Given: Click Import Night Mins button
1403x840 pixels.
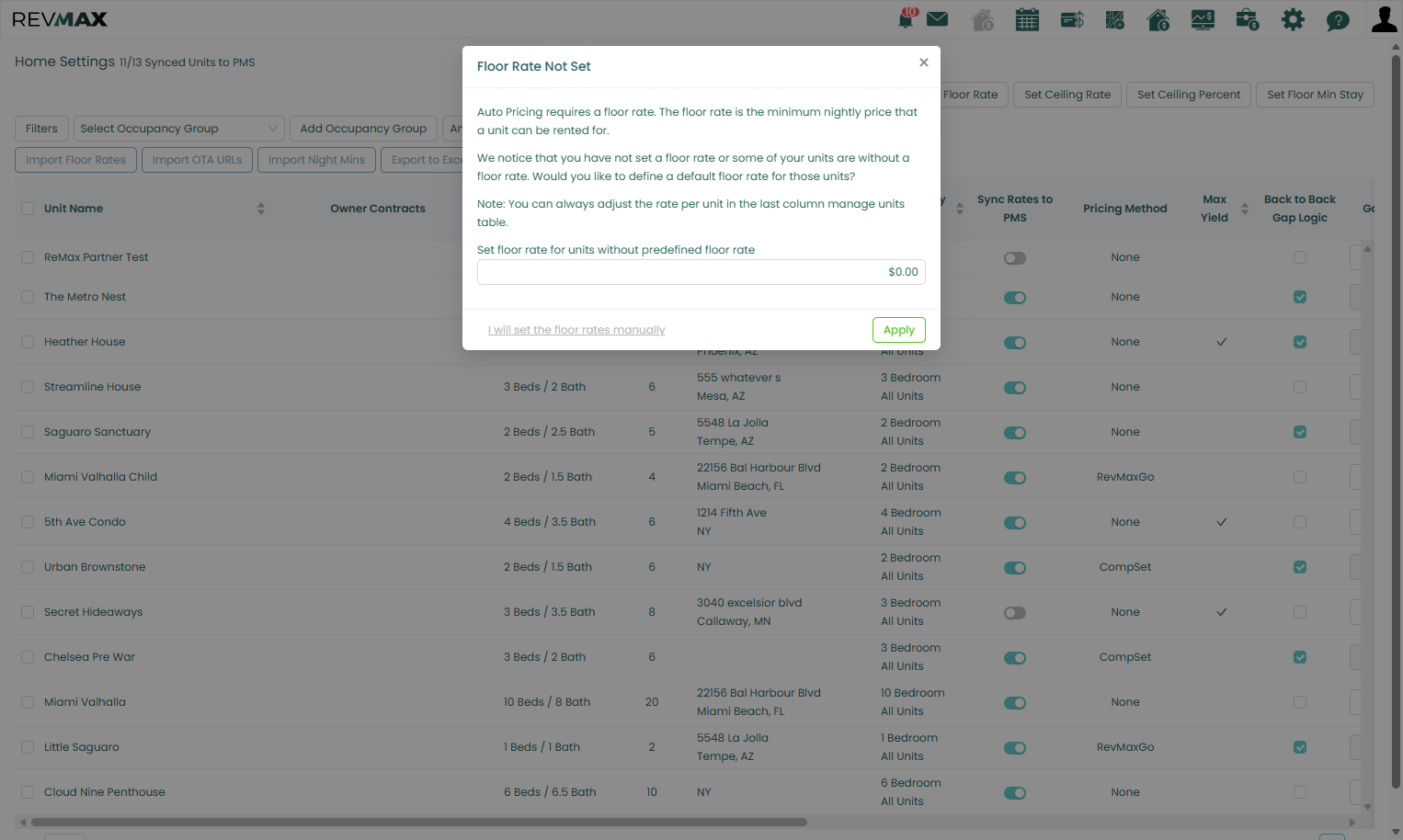Looking at the screenshot, I should pyautogui.click(x=316, y=160).
